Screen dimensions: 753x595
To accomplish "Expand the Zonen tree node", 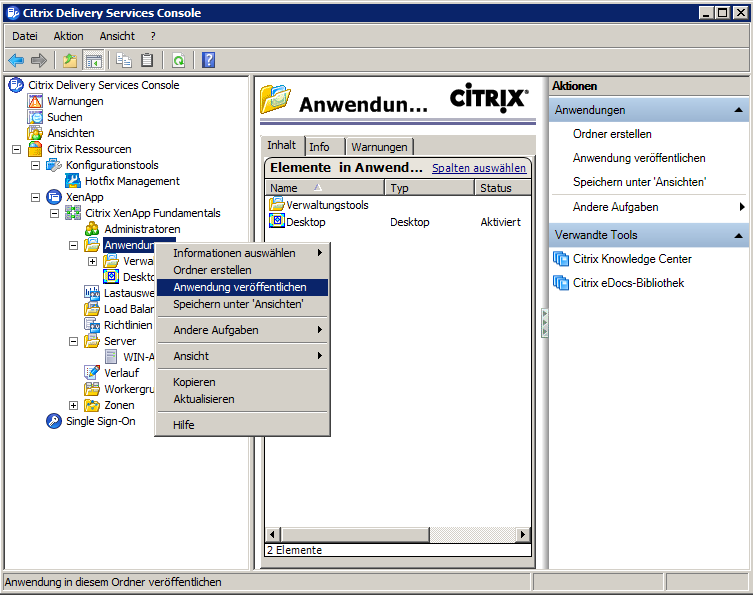I will click(73, 405).
